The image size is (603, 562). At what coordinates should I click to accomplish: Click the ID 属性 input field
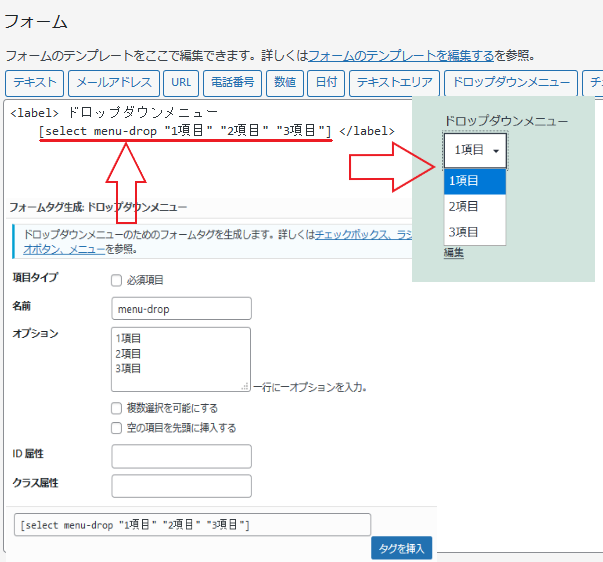click(x=181, y=456)
